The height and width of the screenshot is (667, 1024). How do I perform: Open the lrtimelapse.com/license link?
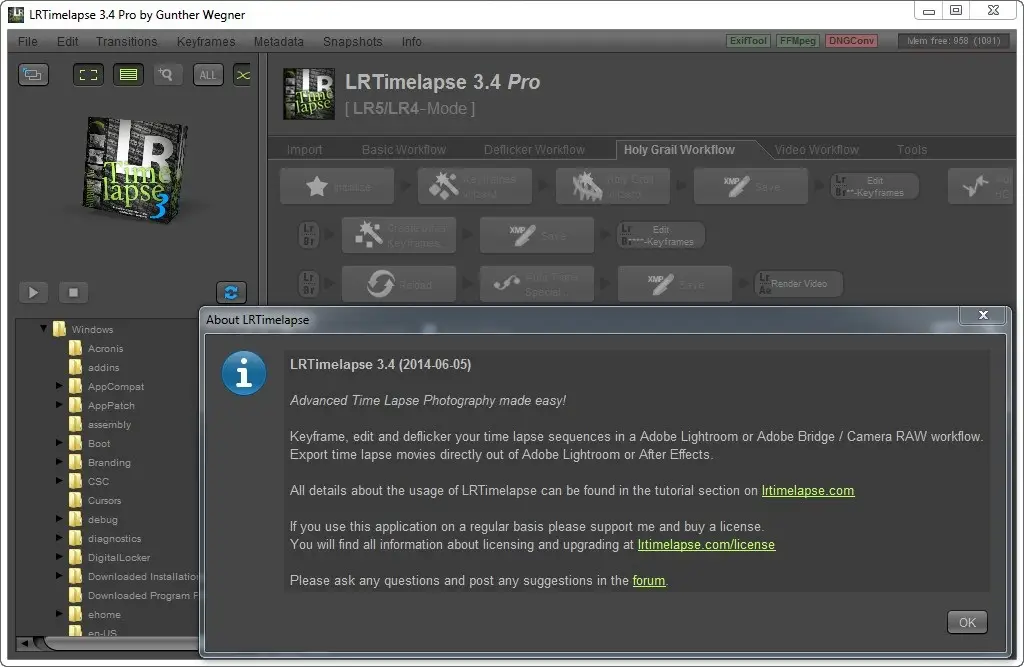(707, 545)
